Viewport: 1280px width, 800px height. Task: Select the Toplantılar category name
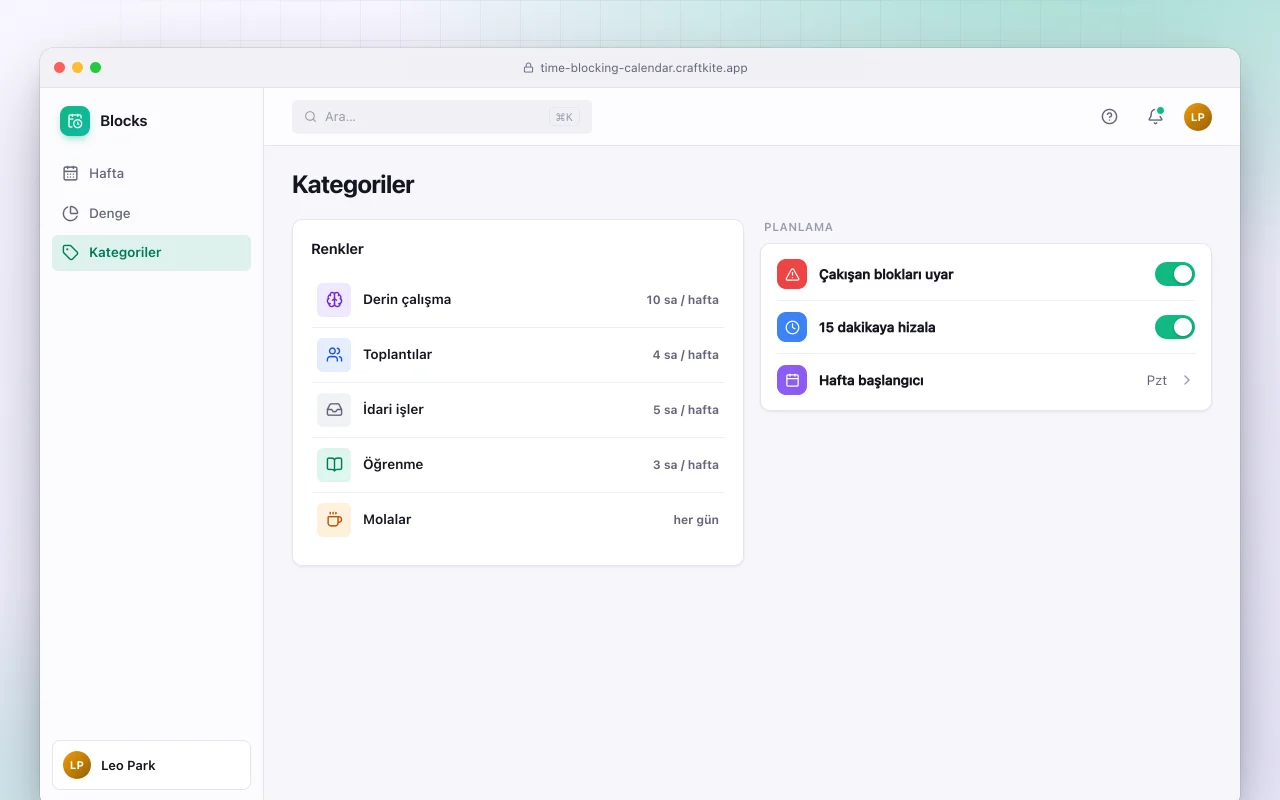point(397,355)
